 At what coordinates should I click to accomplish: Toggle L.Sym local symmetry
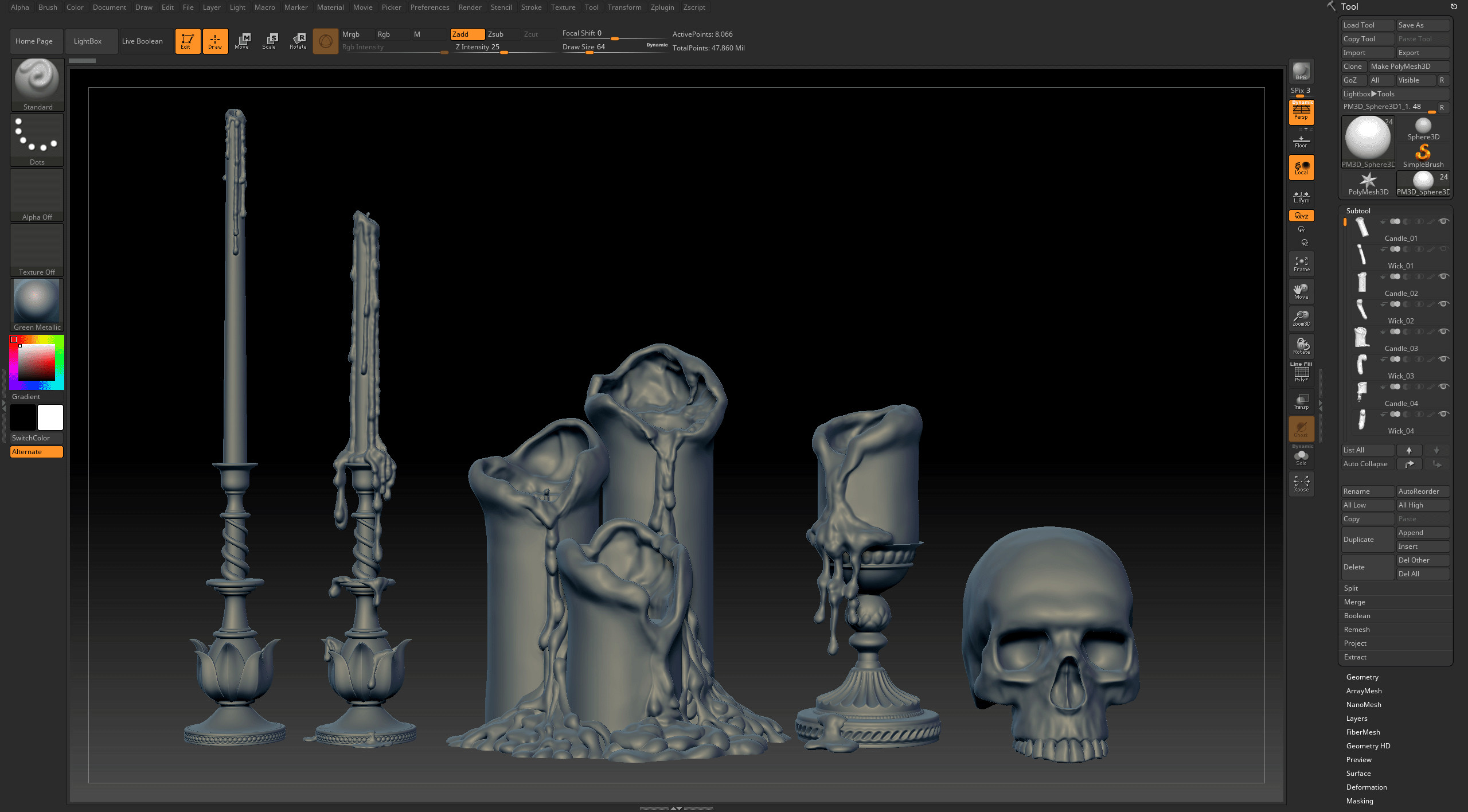point(1301,196)
